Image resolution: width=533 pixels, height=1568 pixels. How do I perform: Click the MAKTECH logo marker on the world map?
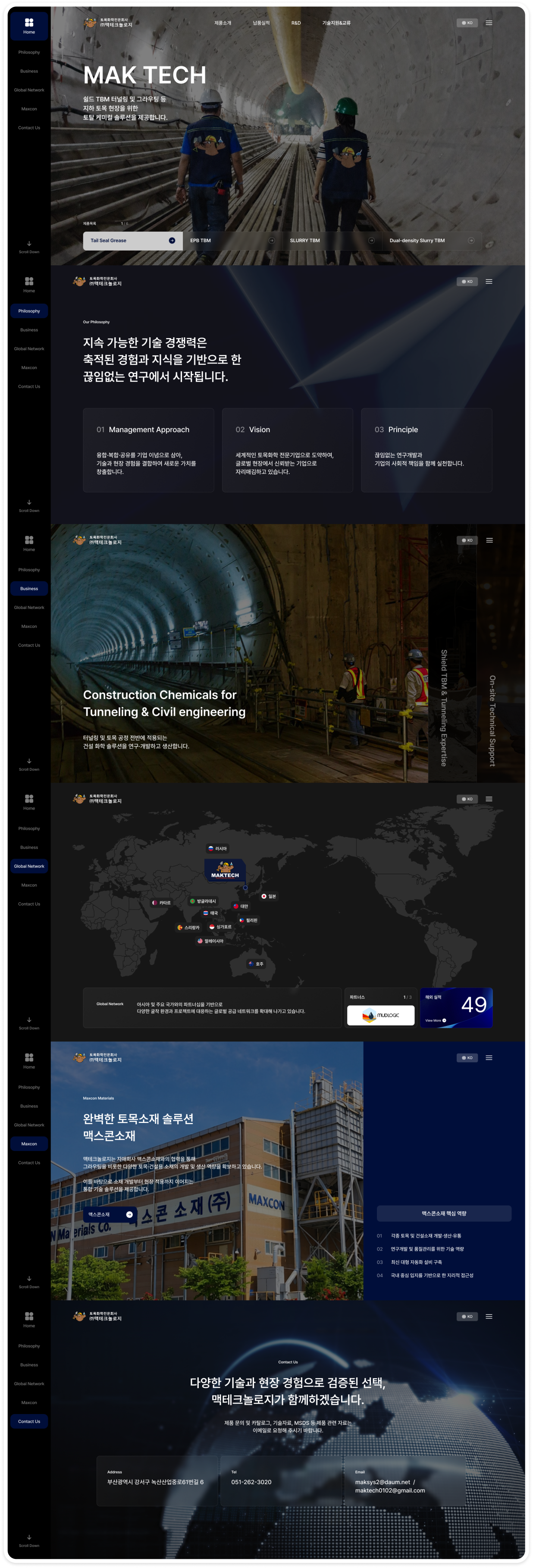click(225, 870)
